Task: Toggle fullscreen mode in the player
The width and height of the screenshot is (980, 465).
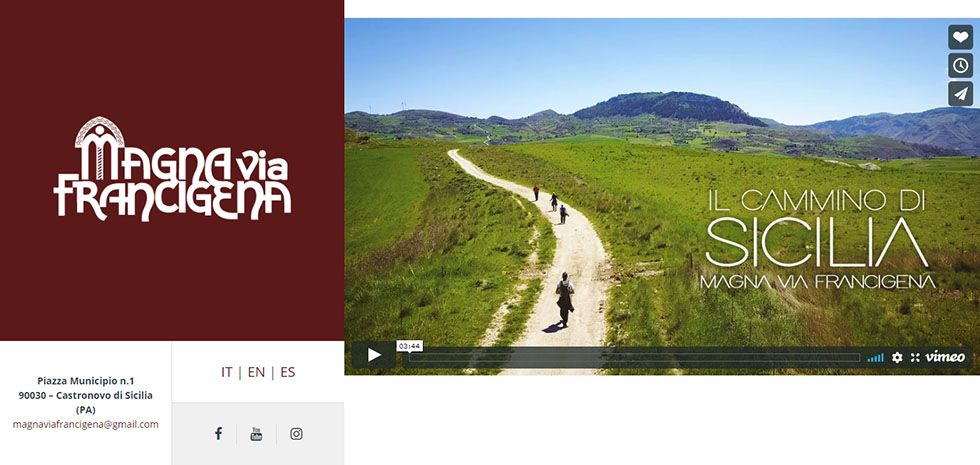Action: tap(915, 358)
